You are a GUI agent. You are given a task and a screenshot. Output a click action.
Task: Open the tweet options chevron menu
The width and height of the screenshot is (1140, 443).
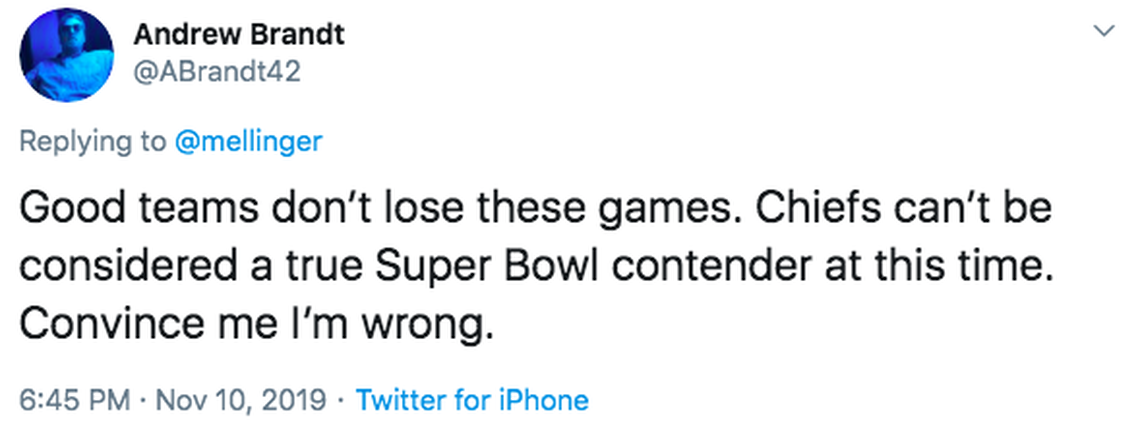[x=1104, y=32]
